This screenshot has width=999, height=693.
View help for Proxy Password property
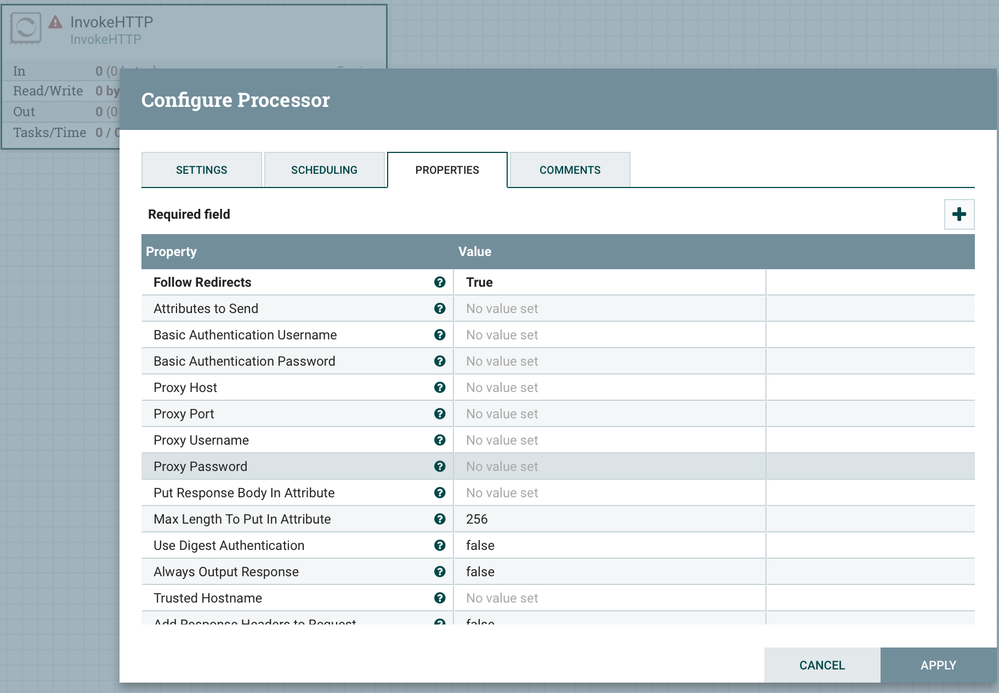(x=440, y=466)
